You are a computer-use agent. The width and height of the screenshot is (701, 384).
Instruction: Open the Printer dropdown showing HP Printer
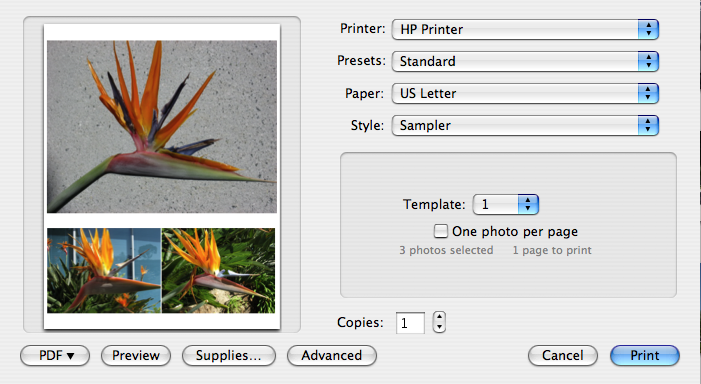coord(525,30)
